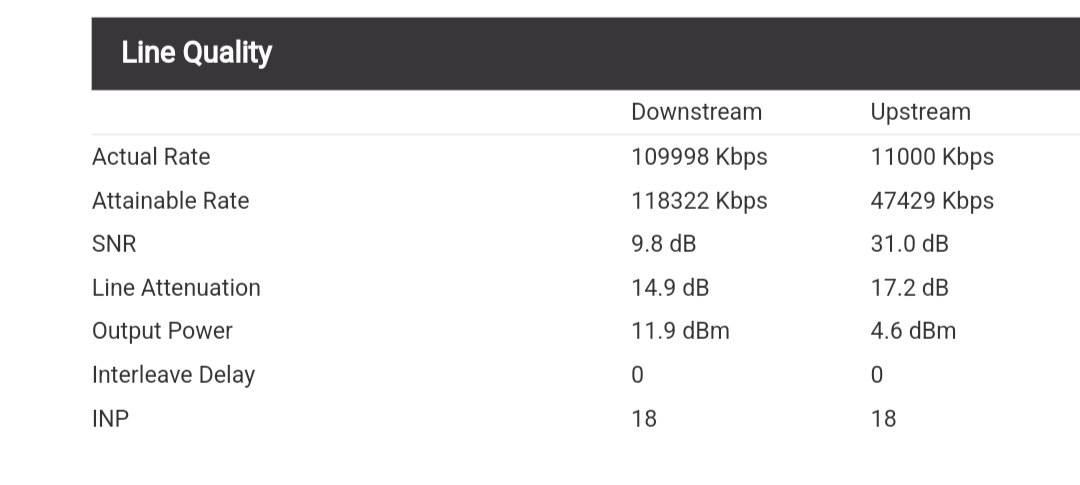Select the 47429 Kbps attainable rate value
Viewport: 1080px width, 485px height.
[932, 201]
